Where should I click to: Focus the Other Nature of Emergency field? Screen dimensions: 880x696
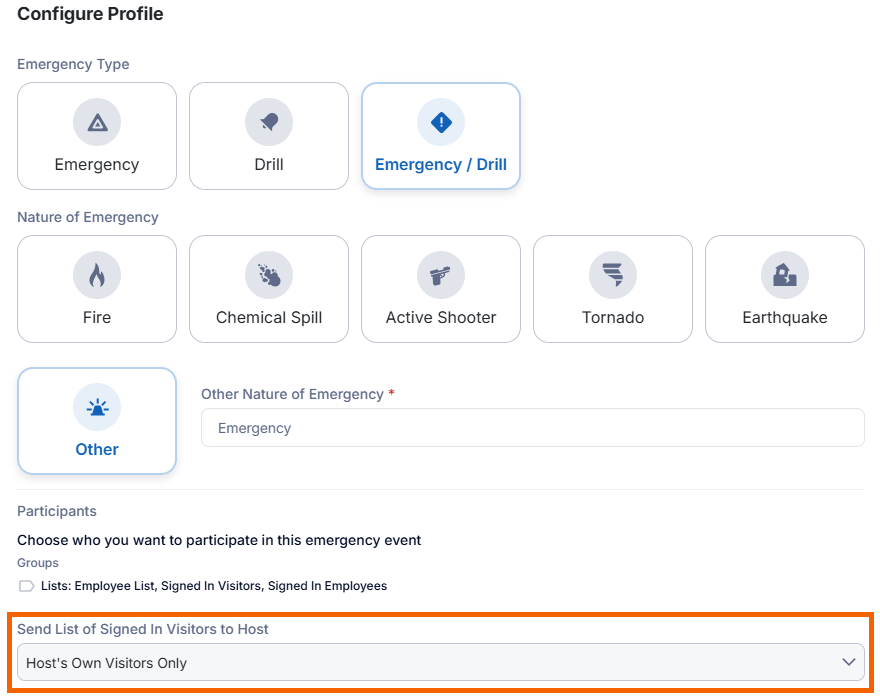pos(533,428)
